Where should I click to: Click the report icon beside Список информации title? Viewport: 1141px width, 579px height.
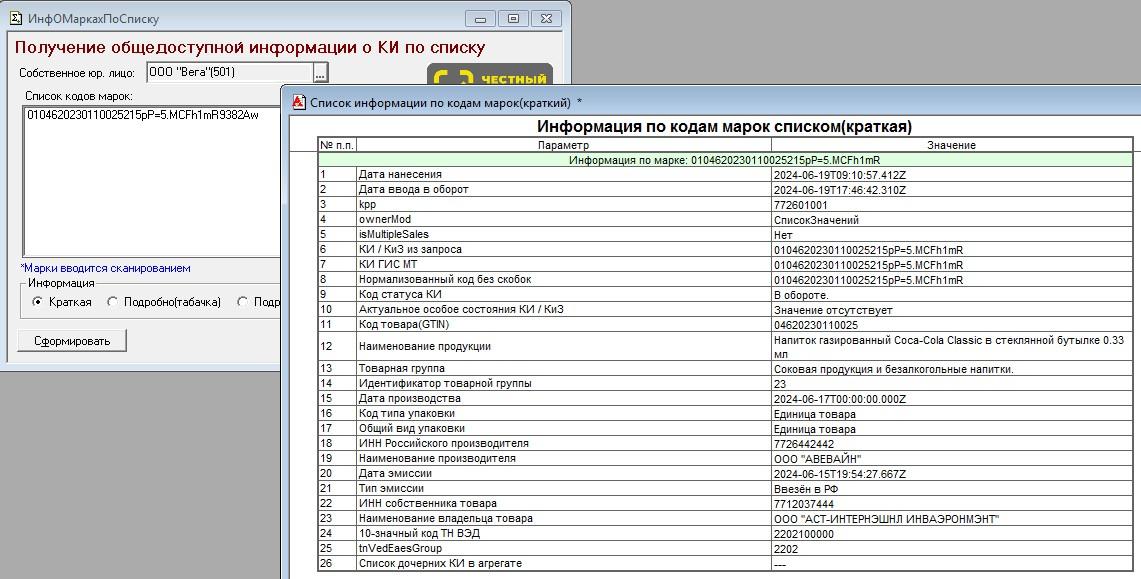tap(298, 102)
